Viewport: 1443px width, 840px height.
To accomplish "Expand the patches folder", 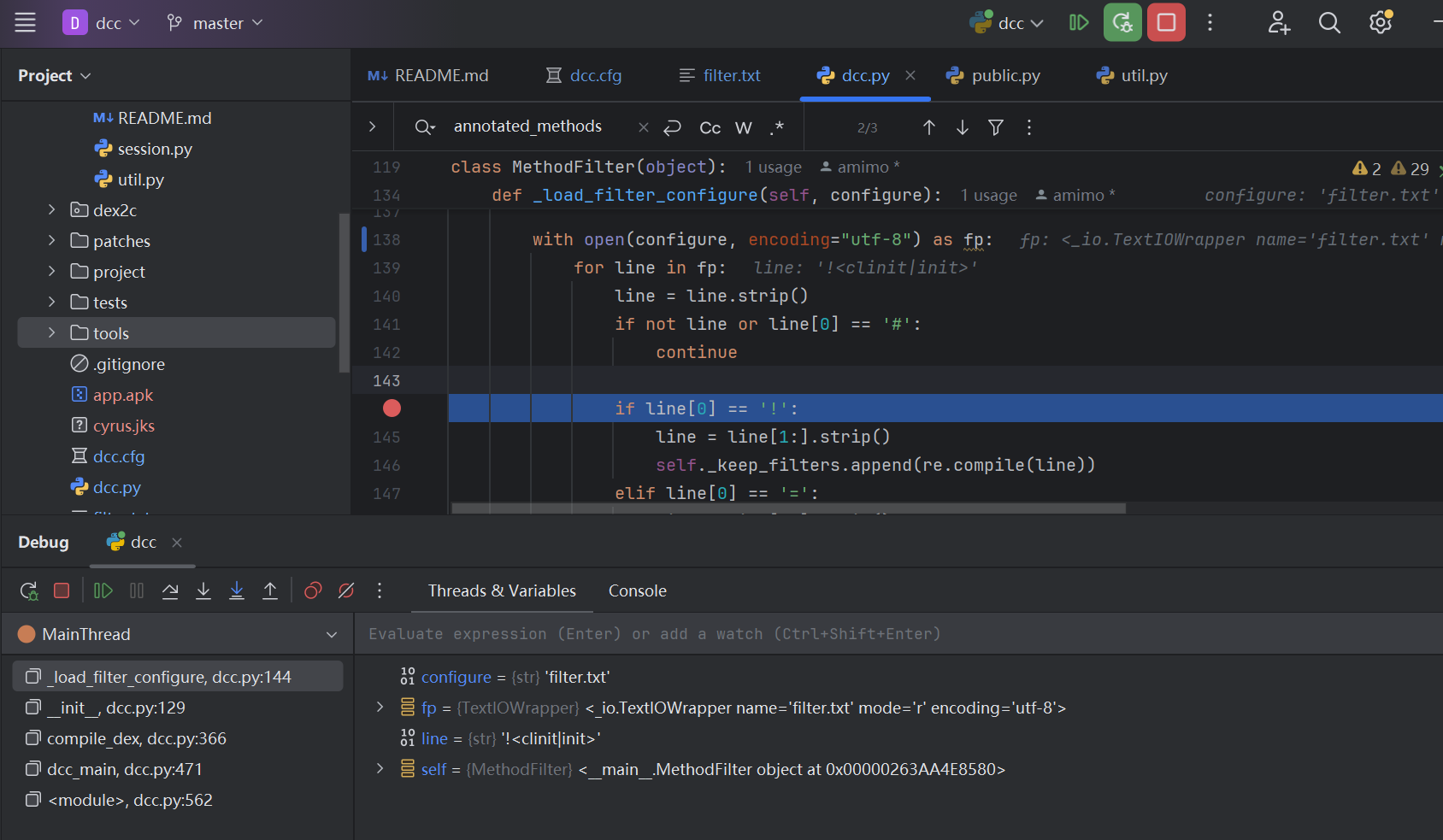I will pyautogui.click(x=51, y=241).
